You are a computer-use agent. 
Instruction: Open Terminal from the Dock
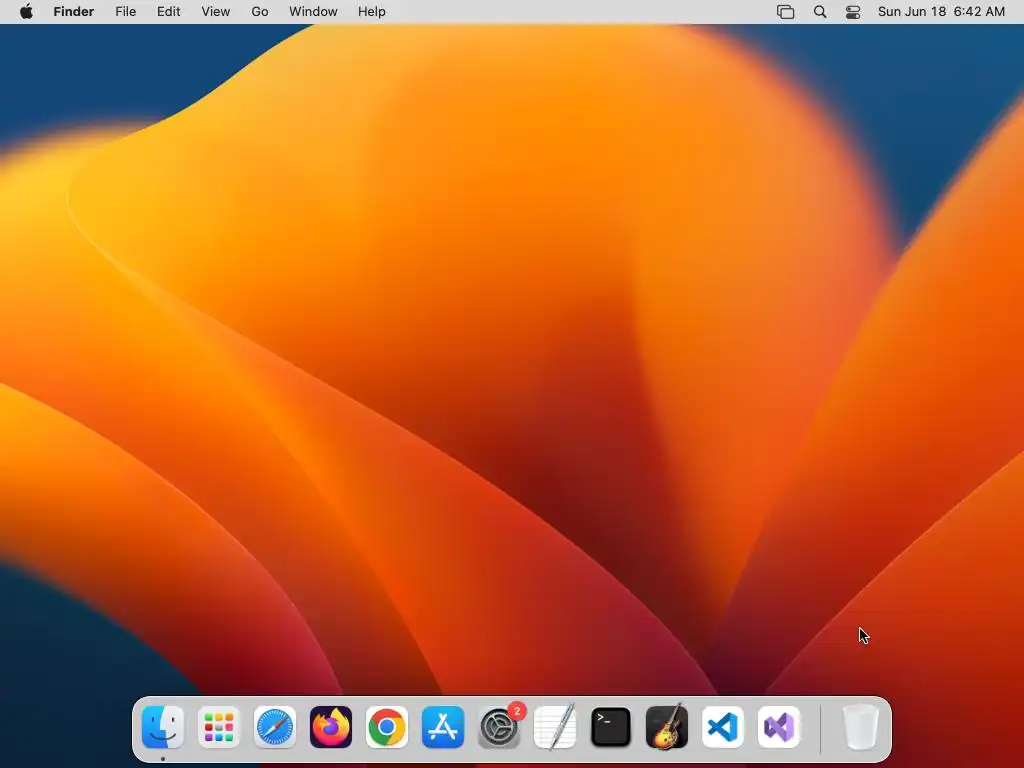pos(611,727)
